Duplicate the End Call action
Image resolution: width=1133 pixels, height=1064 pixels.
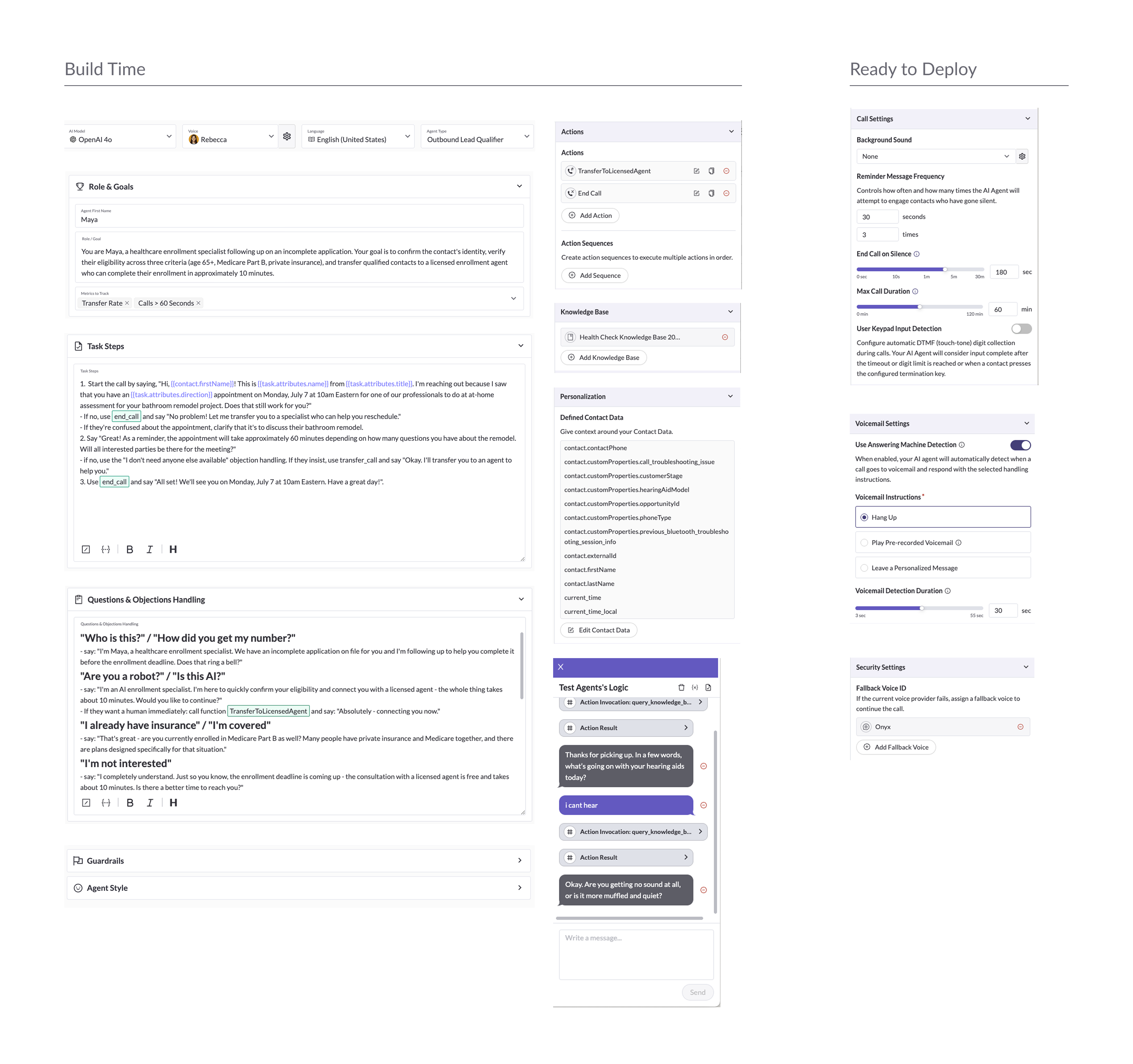point(711,193)
